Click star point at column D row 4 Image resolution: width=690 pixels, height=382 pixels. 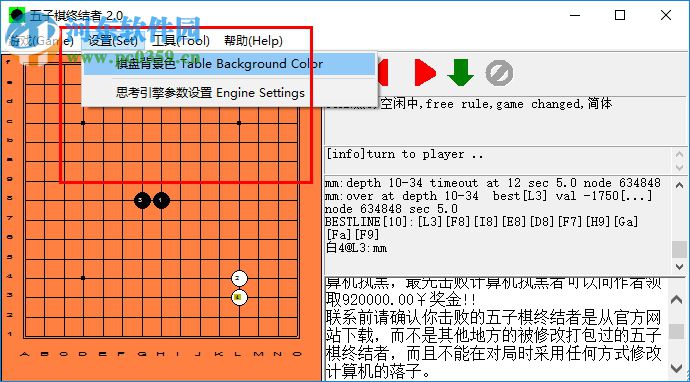[x=83, y=278]
